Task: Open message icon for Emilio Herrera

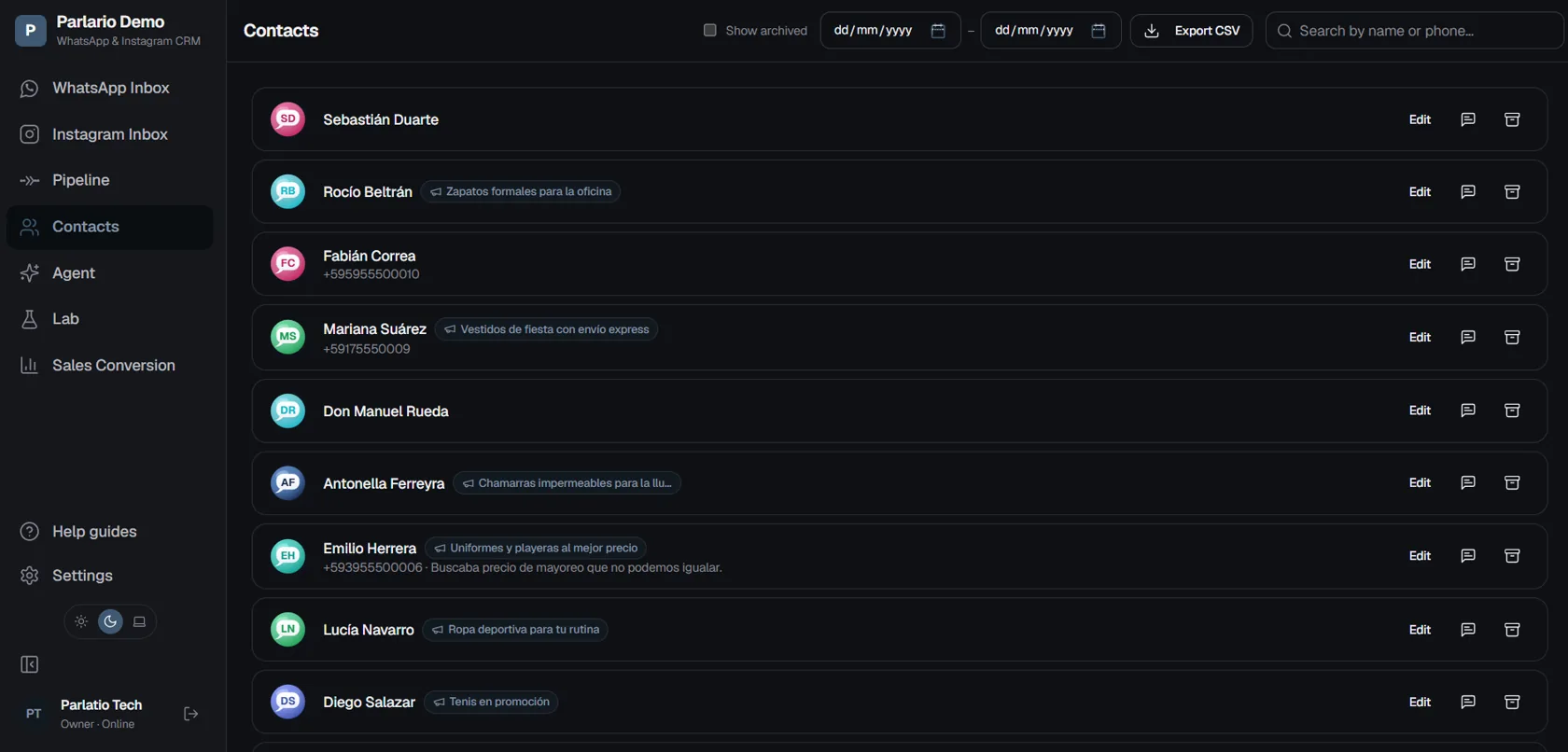Action: tap(1467, 555)
